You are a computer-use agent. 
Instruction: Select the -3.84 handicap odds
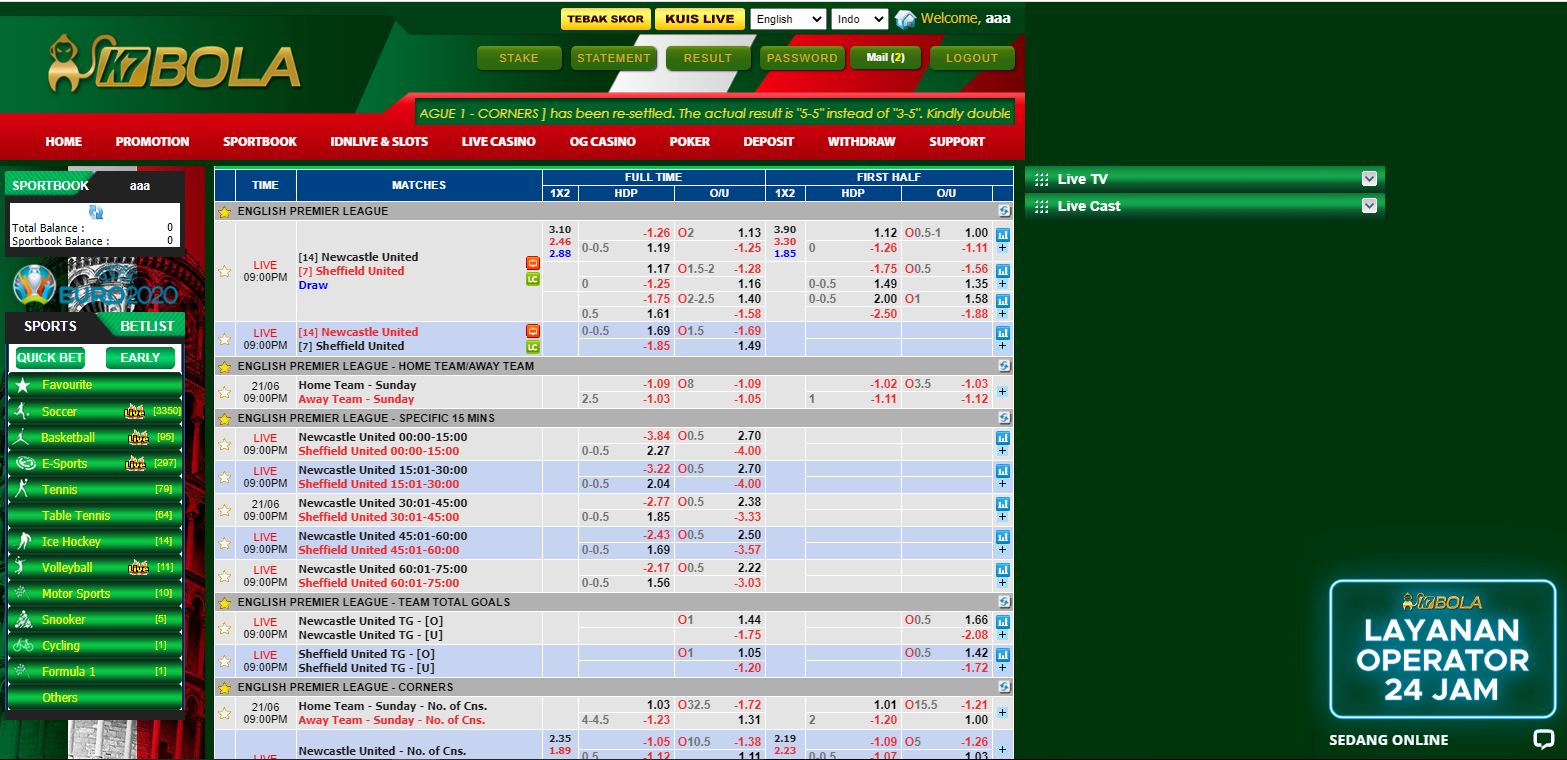(657, 437)
